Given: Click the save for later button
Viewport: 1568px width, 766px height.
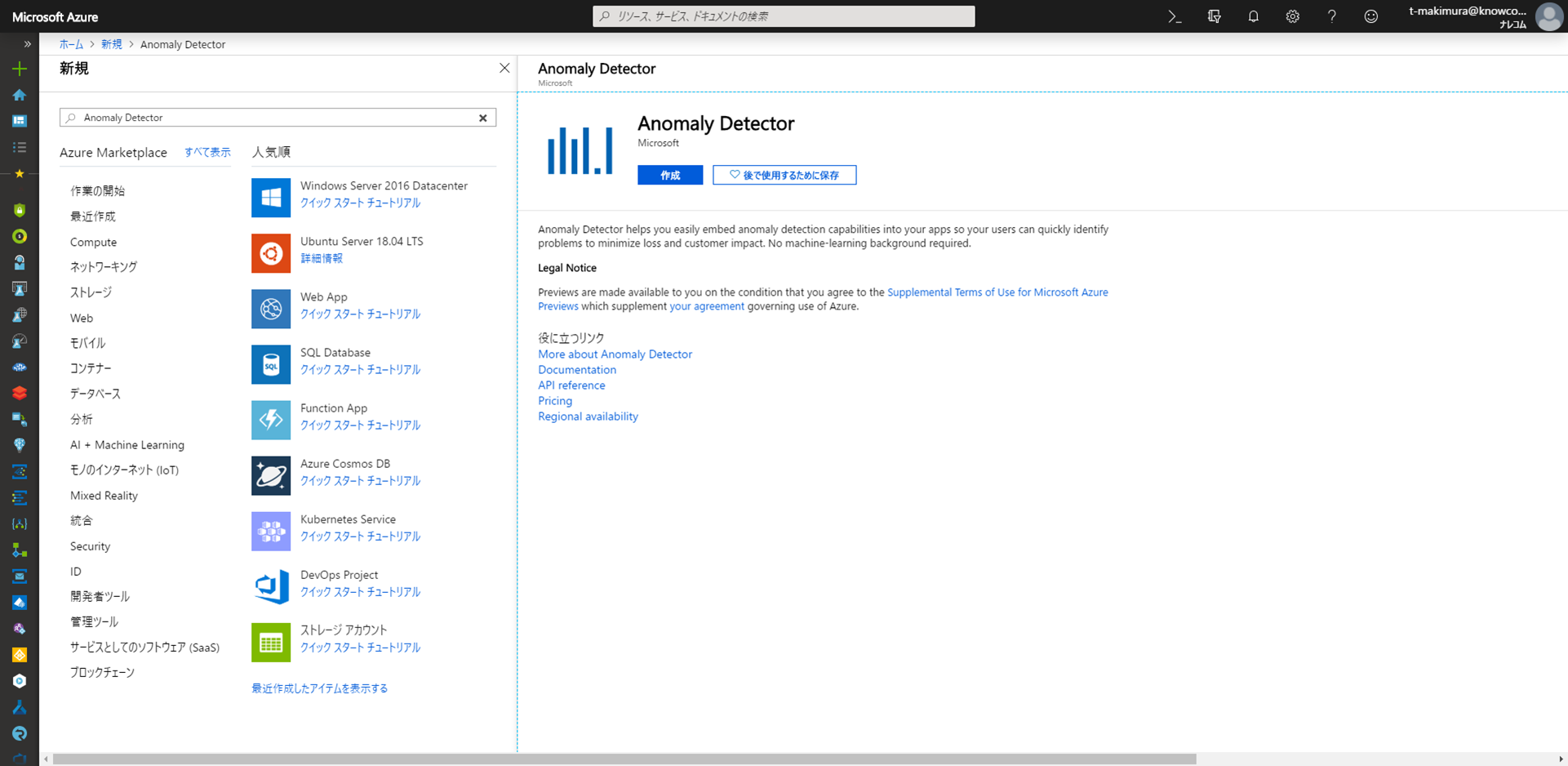Looking at the screenshot, I should (784, 175).
